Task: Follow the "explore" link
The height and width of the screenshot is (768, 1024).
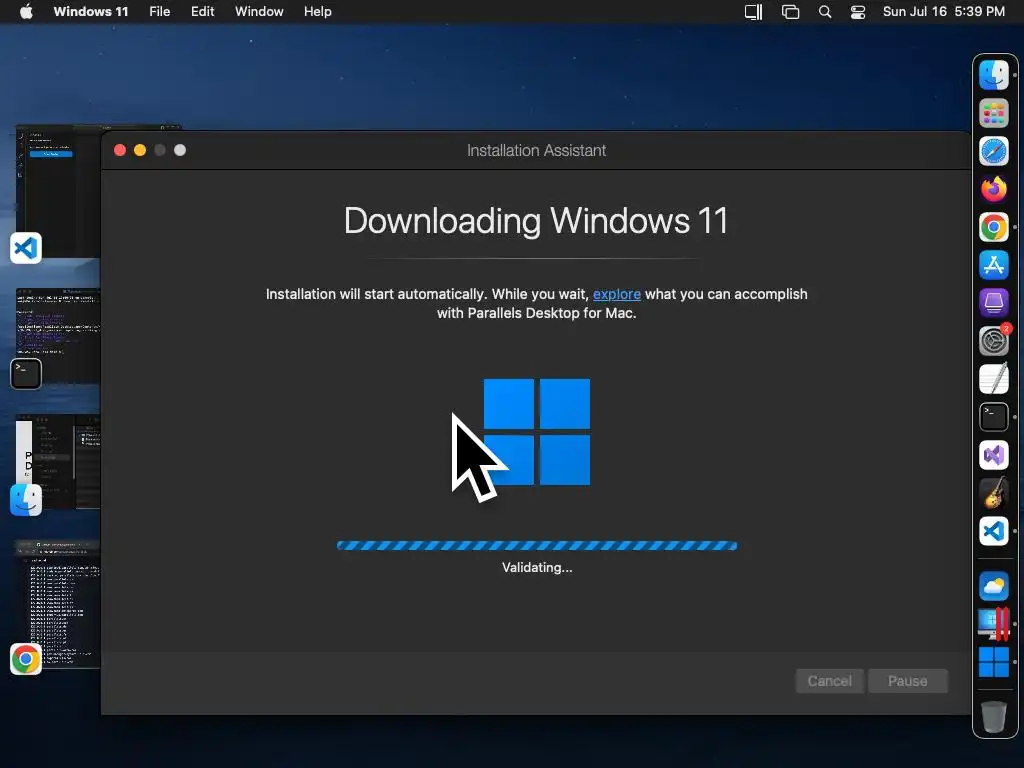Action: click(616, 295)
